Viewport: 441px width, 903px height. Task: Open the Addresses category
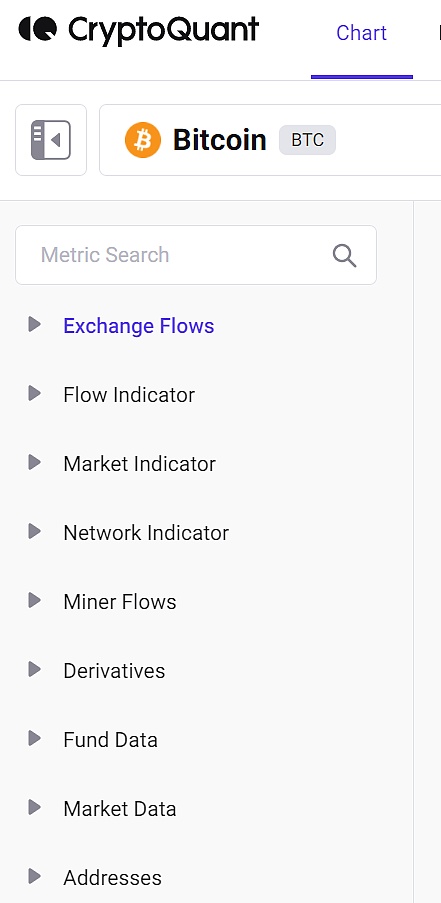pyautogui.click(x=112, y=878)
